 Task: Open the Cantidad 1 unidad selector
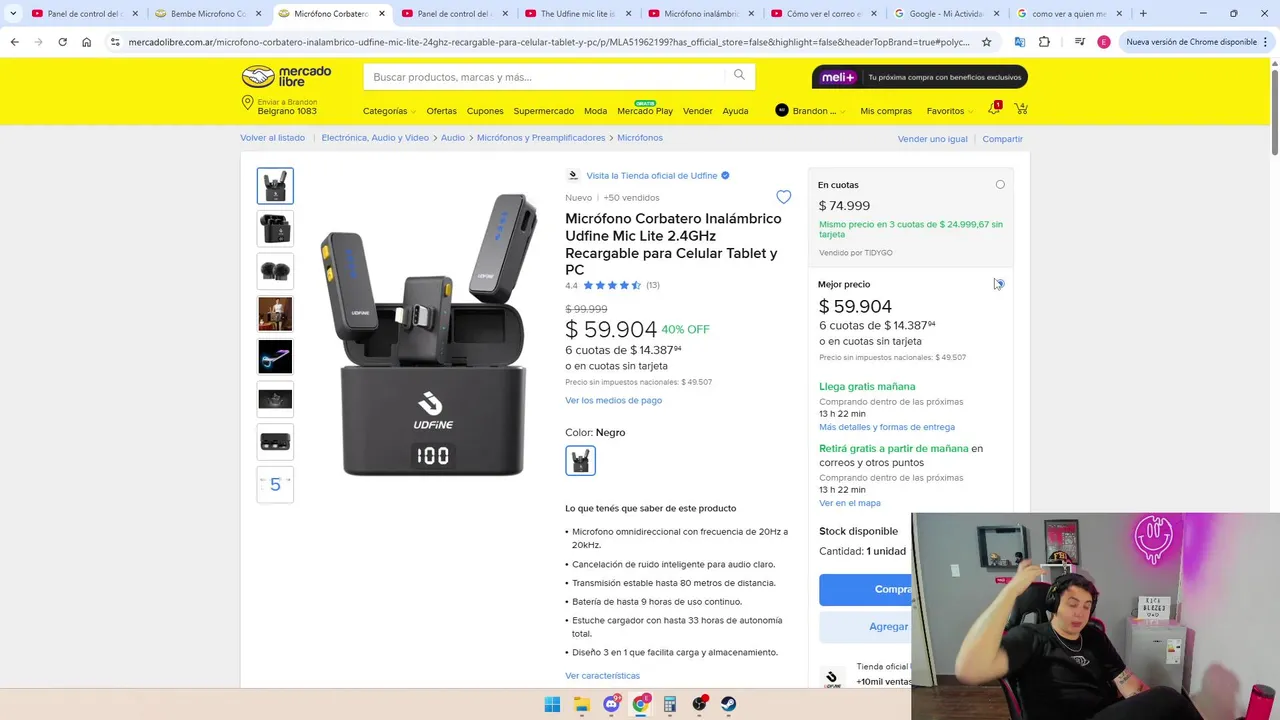point(864,551)
